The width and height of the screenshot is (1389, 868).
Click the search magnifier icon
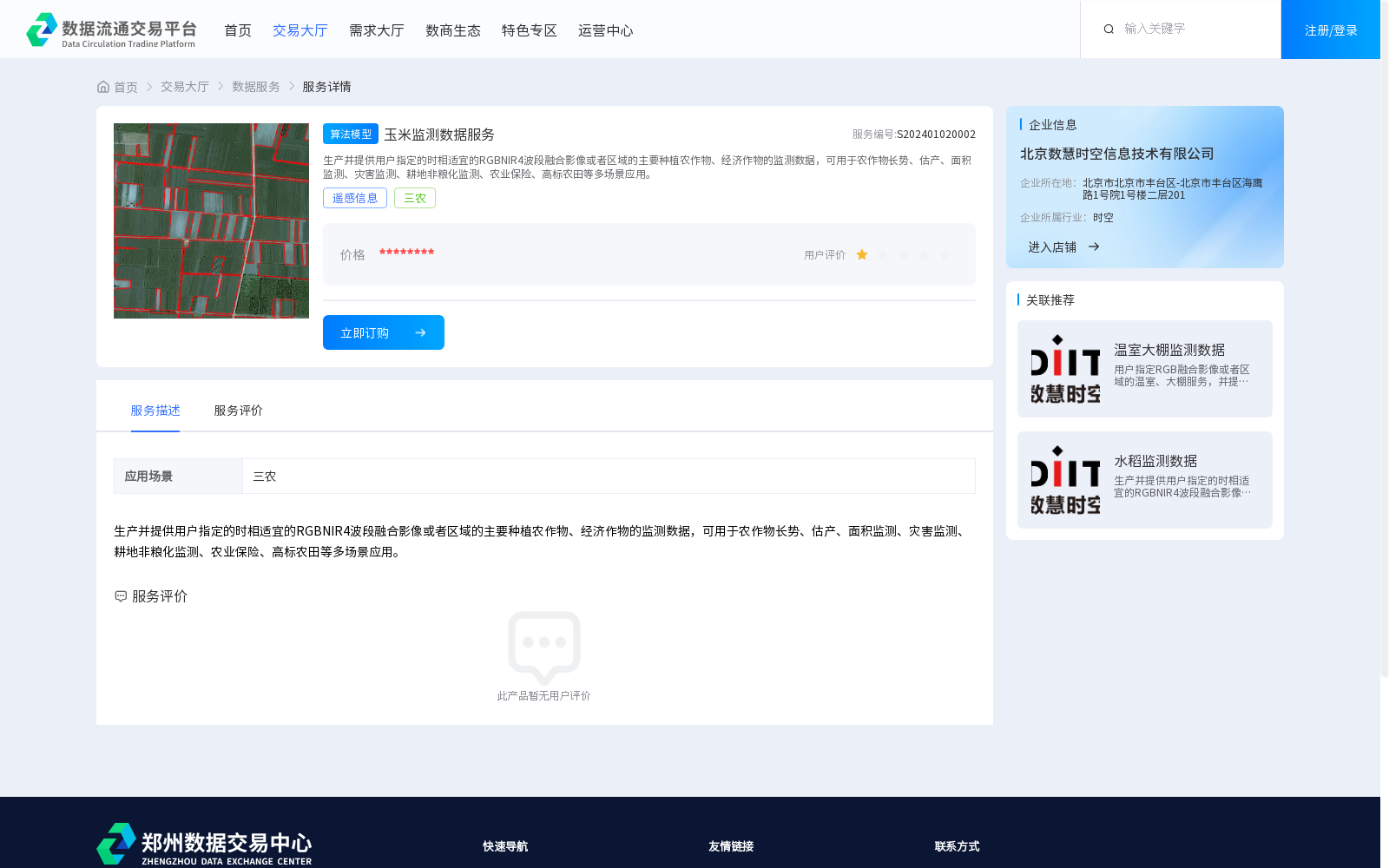(1109, 29)
